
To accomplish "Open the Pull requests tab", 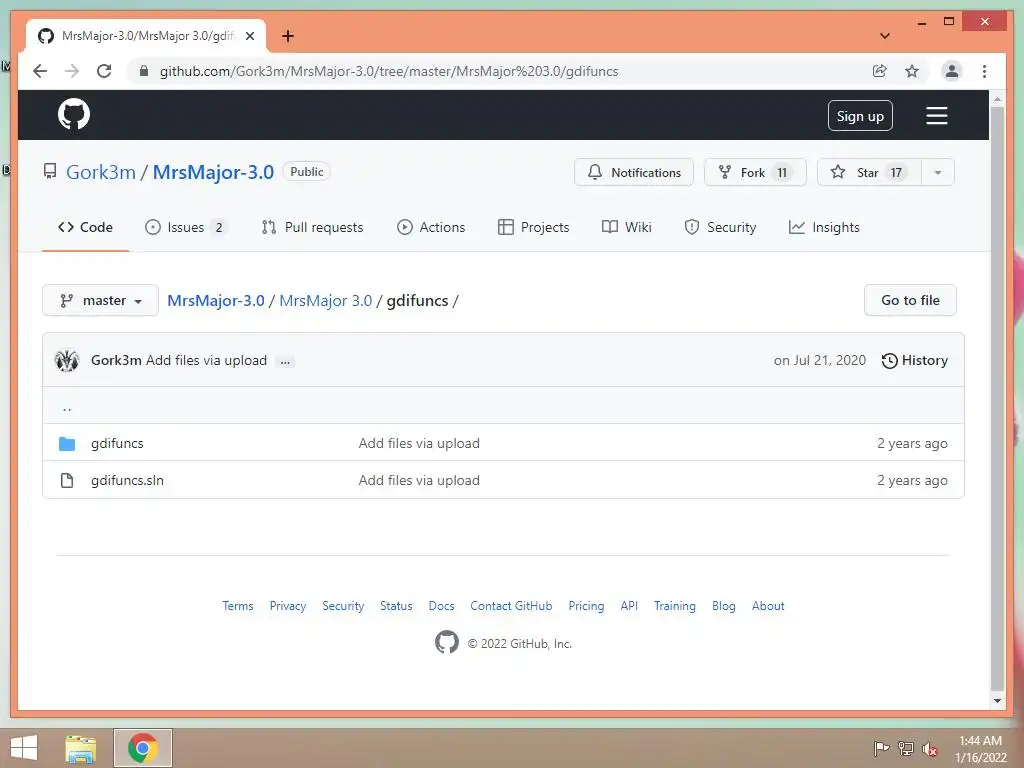I will pos(312,227).
